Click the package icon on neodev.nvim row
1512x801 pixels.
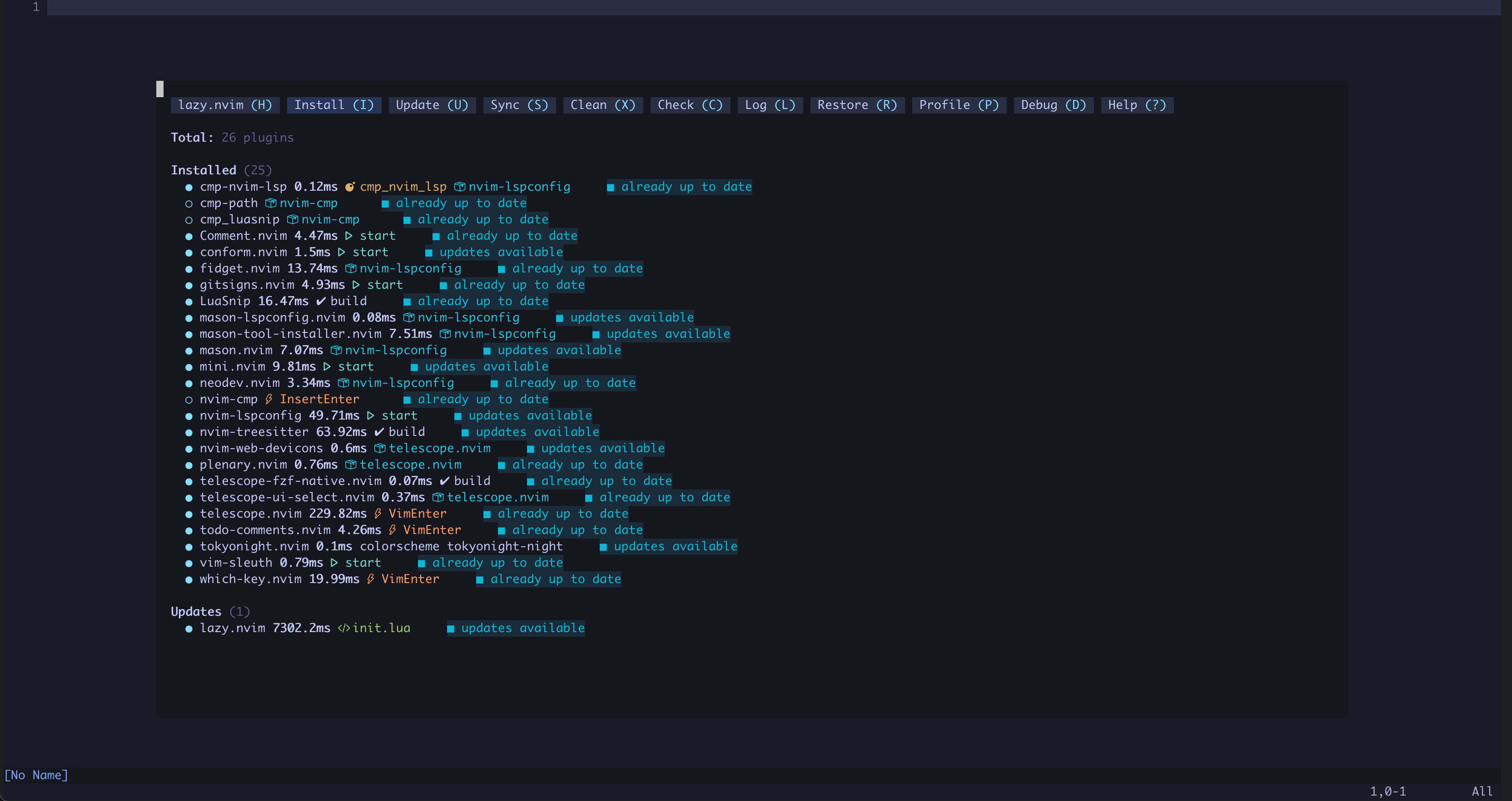coord(343,383)
